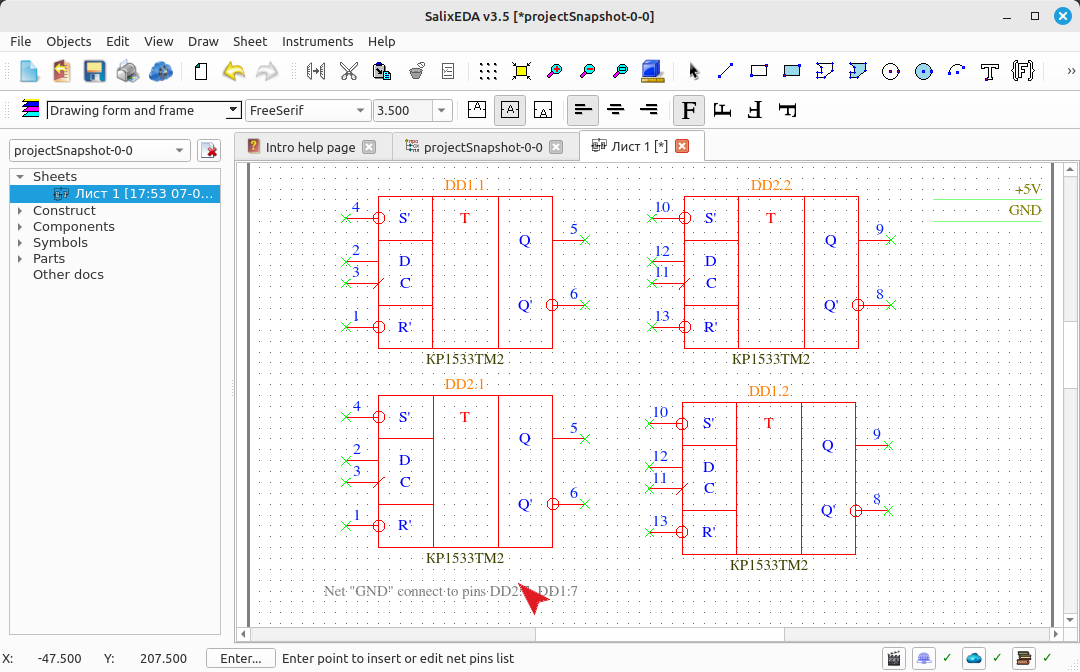Toggle left horizontal text alignment
The height and width of the screenshot is (672, 1080).
[x=583, y=110]
